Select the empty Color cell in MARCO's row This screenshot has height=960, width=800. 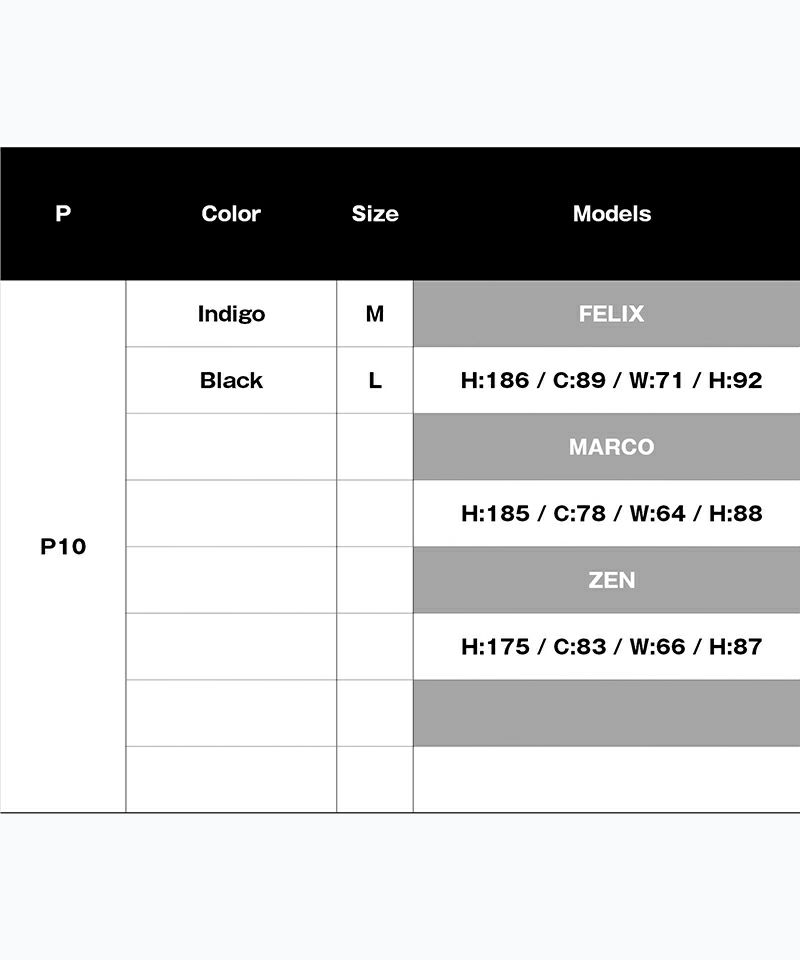[x=231, y=447]
